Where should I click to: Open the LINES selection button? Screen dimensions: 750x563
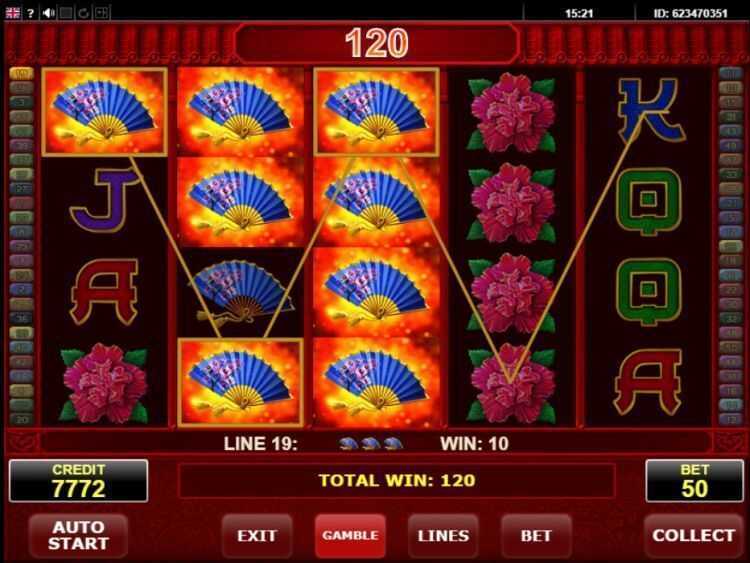[443, 536]
